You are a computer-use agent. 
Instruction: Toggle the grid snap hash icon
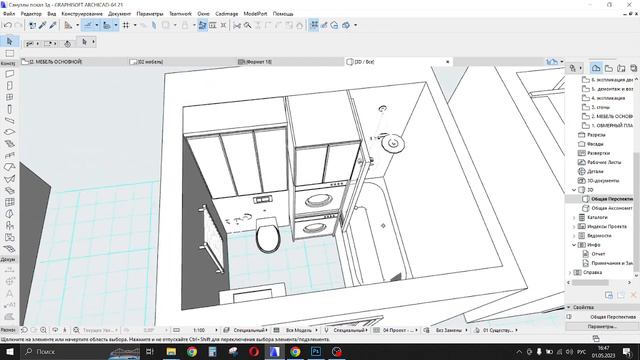pos(126,25)
